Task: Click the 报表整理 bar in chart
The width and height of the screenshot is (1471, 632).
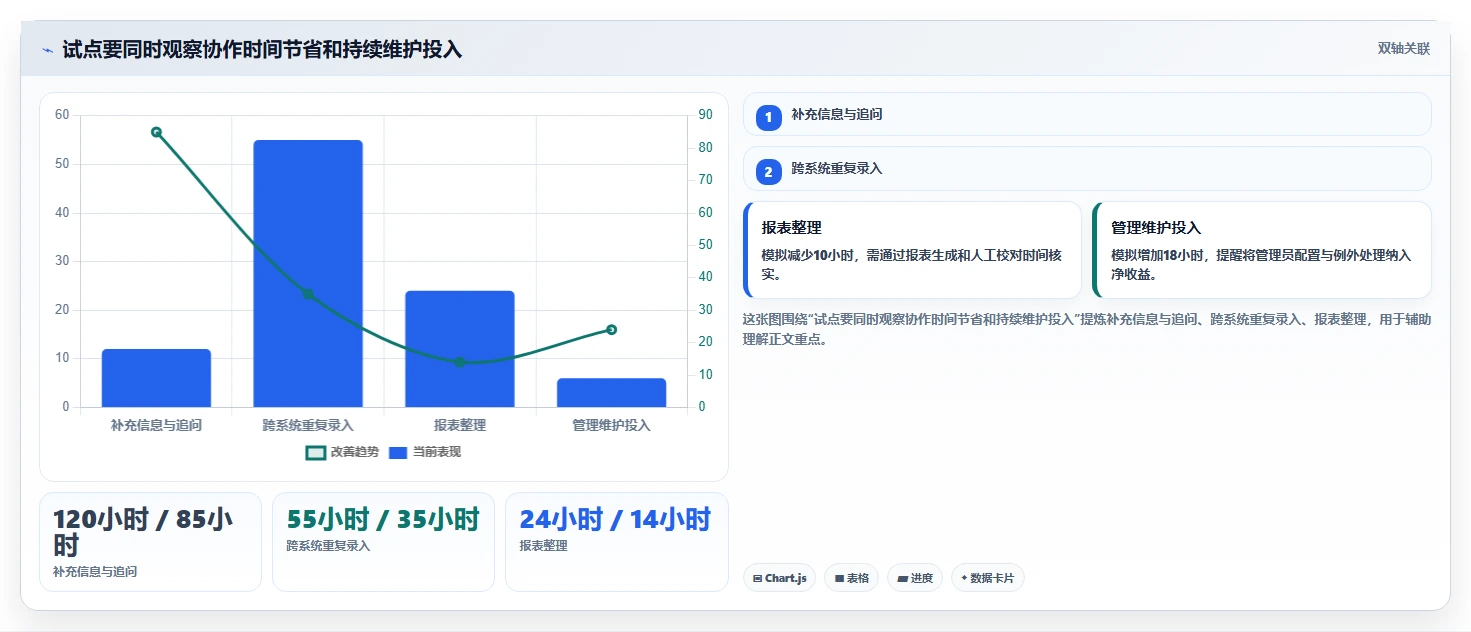Action: 460,349
